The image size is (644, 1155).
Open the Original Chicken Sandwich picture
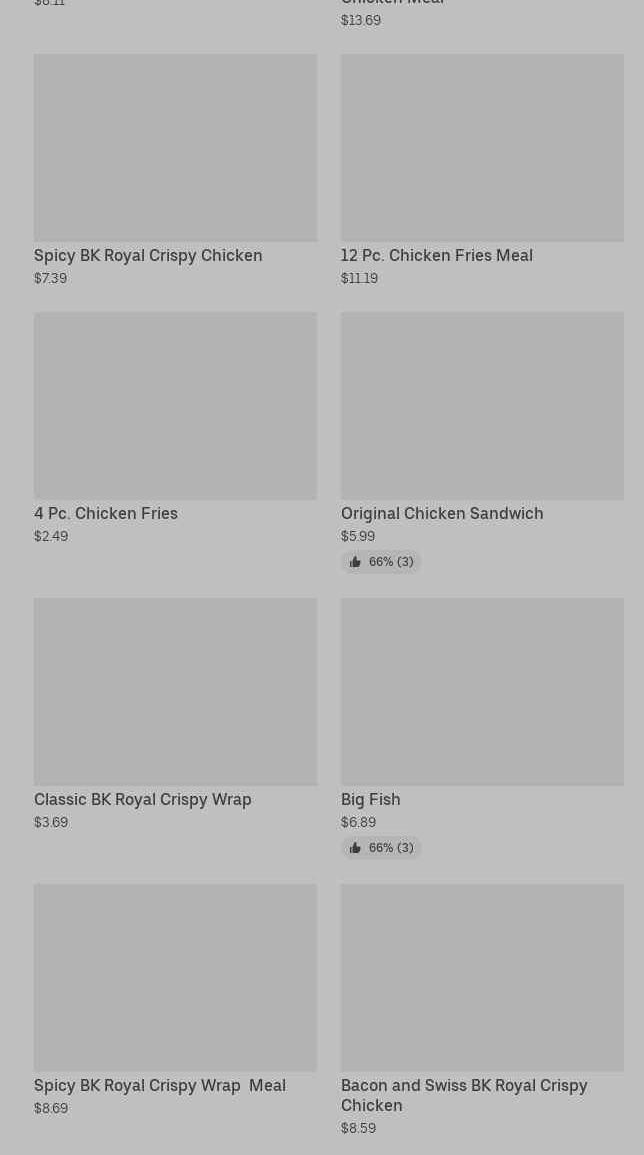(x=482, y=406)
